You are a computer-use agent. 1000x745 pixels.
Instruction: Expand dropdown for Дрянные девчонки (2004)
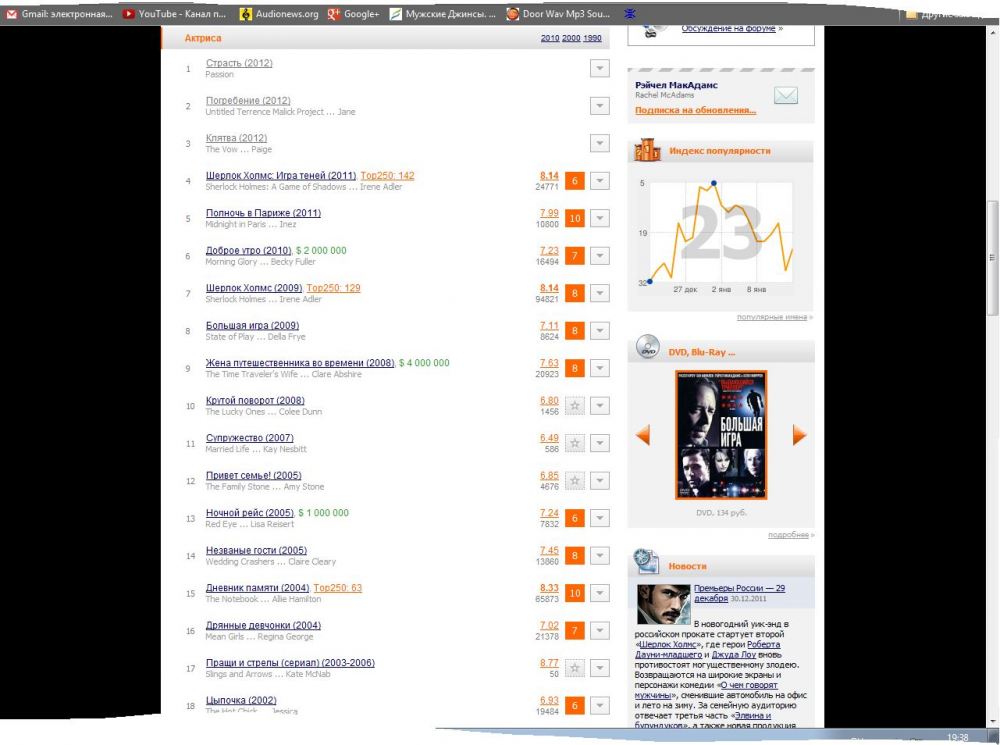599,631
